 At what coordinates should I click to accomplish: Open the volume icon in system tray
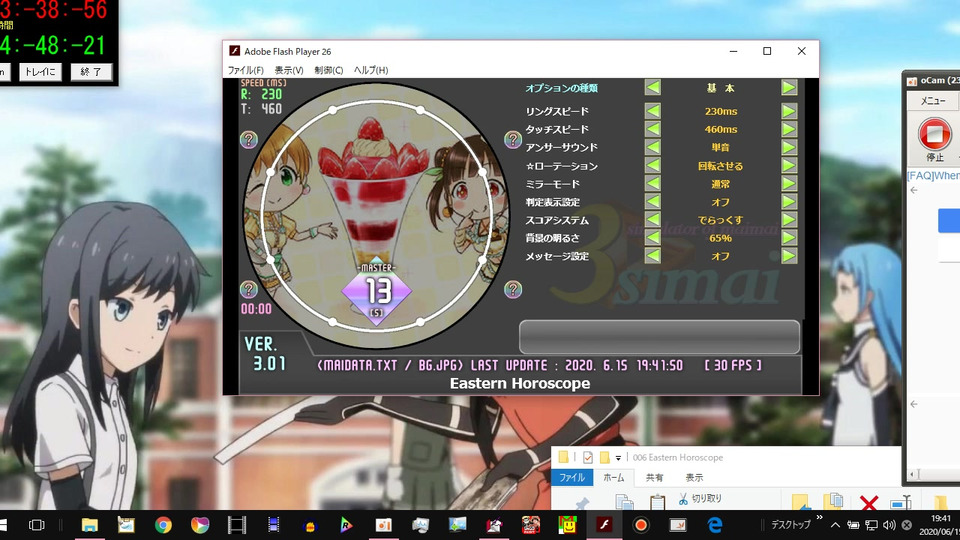889,525
